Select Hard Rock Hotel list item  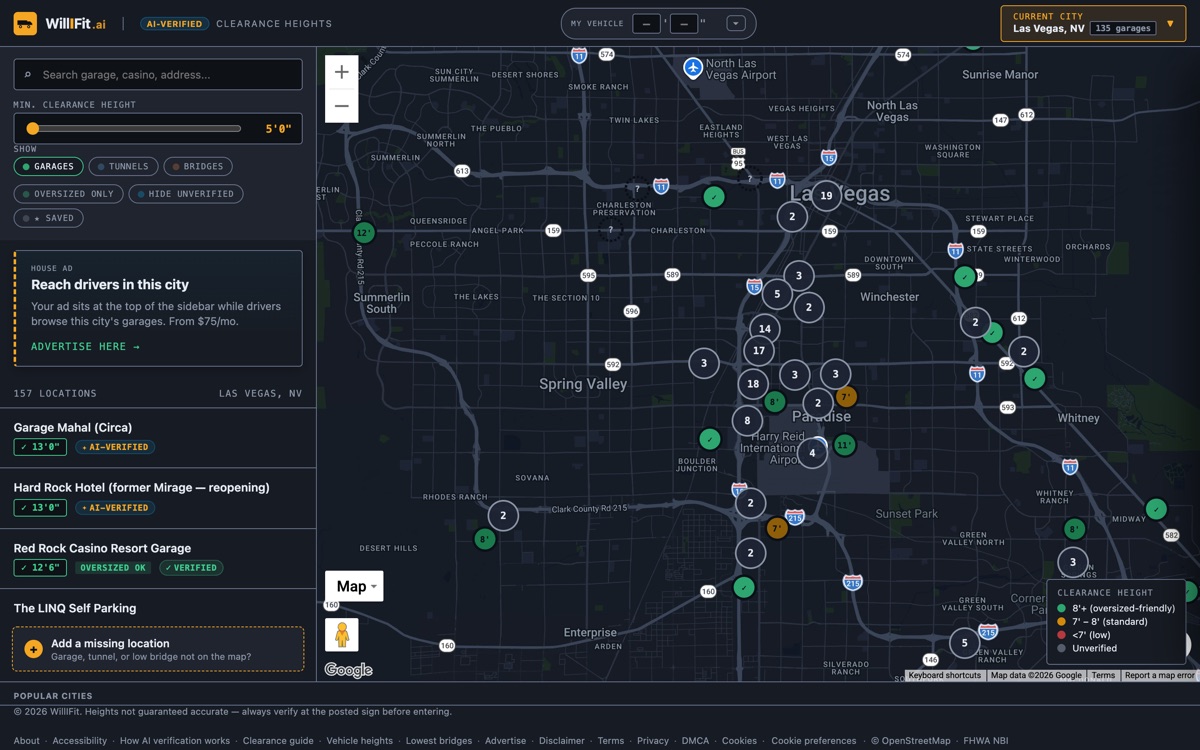click(x=158, y=498)
